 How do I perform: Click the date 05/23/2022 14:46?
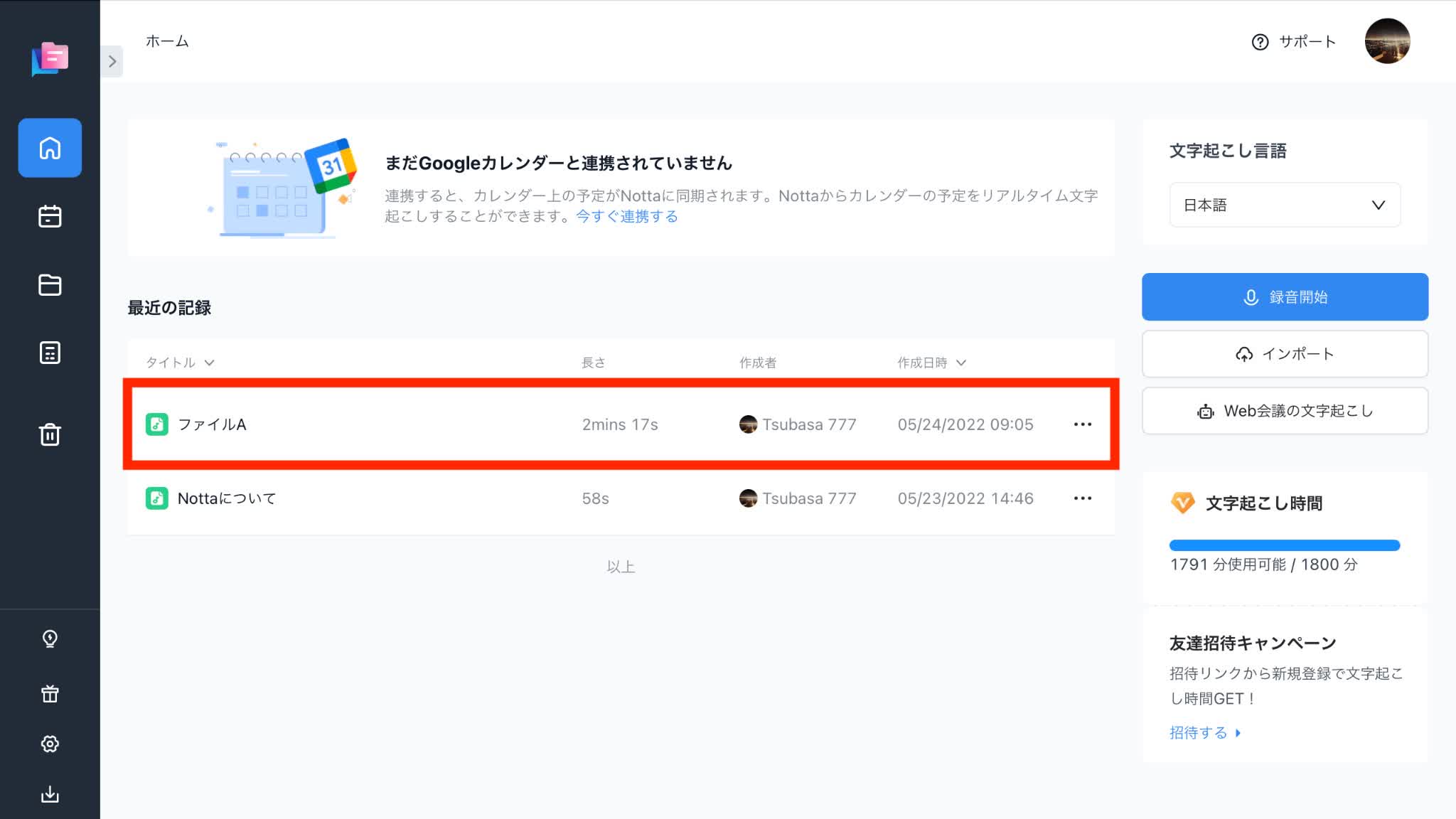click(965, 498)
